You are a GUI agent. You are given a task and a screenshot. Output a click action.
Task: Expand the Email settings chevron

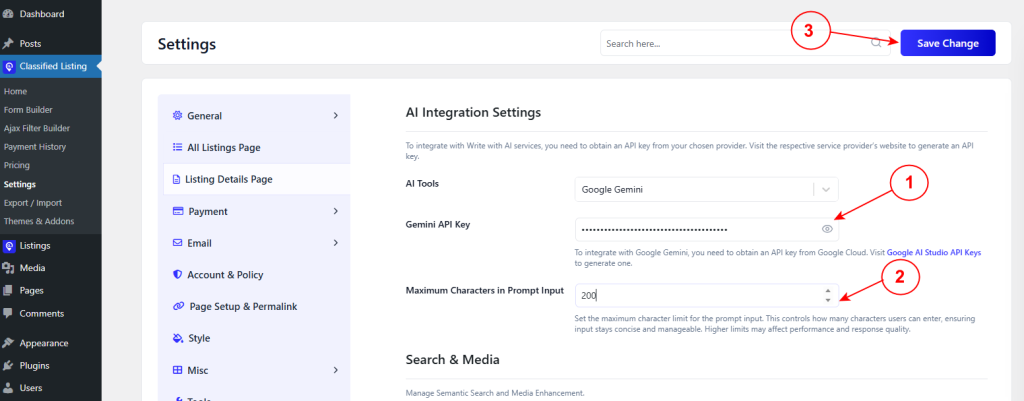pyautogui.click(x=336, y=243)
